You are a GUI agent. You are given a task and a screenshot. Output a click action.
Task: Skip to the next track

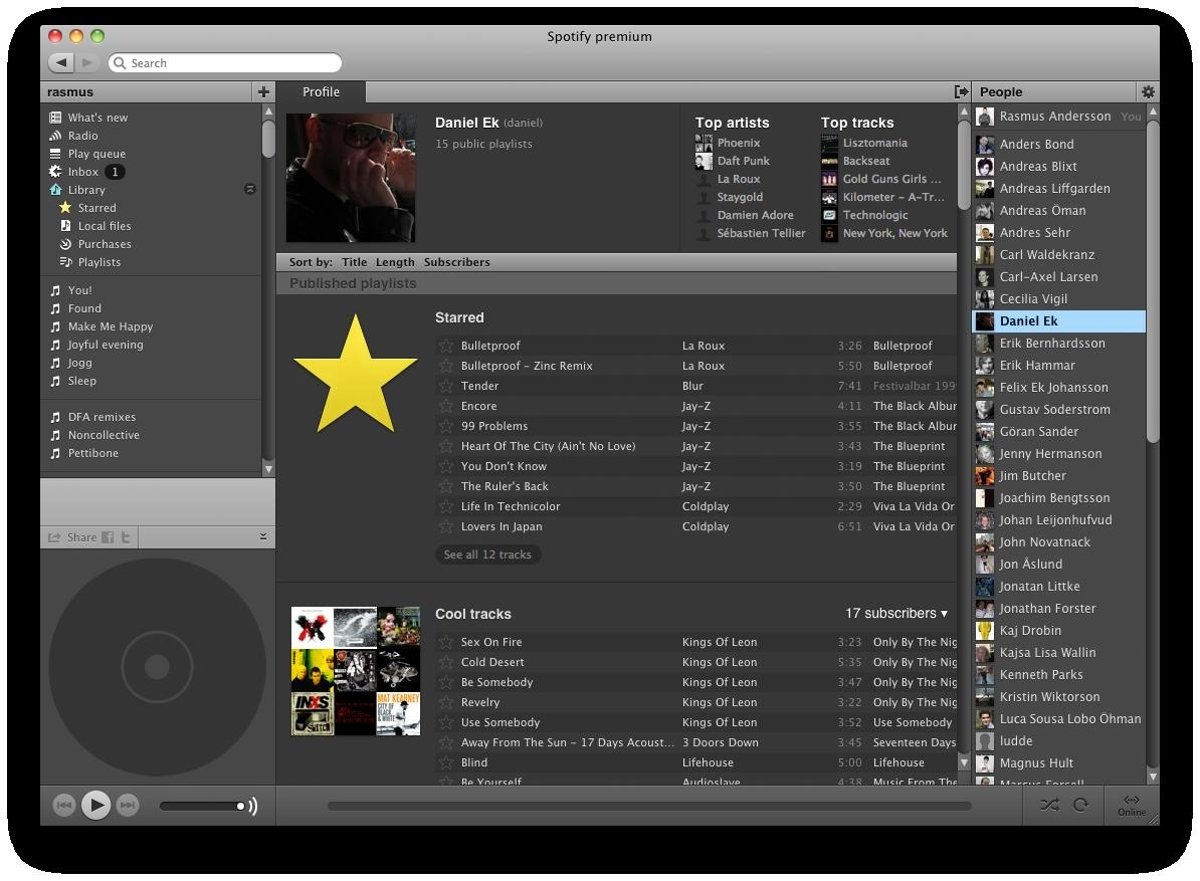[127, 805]
